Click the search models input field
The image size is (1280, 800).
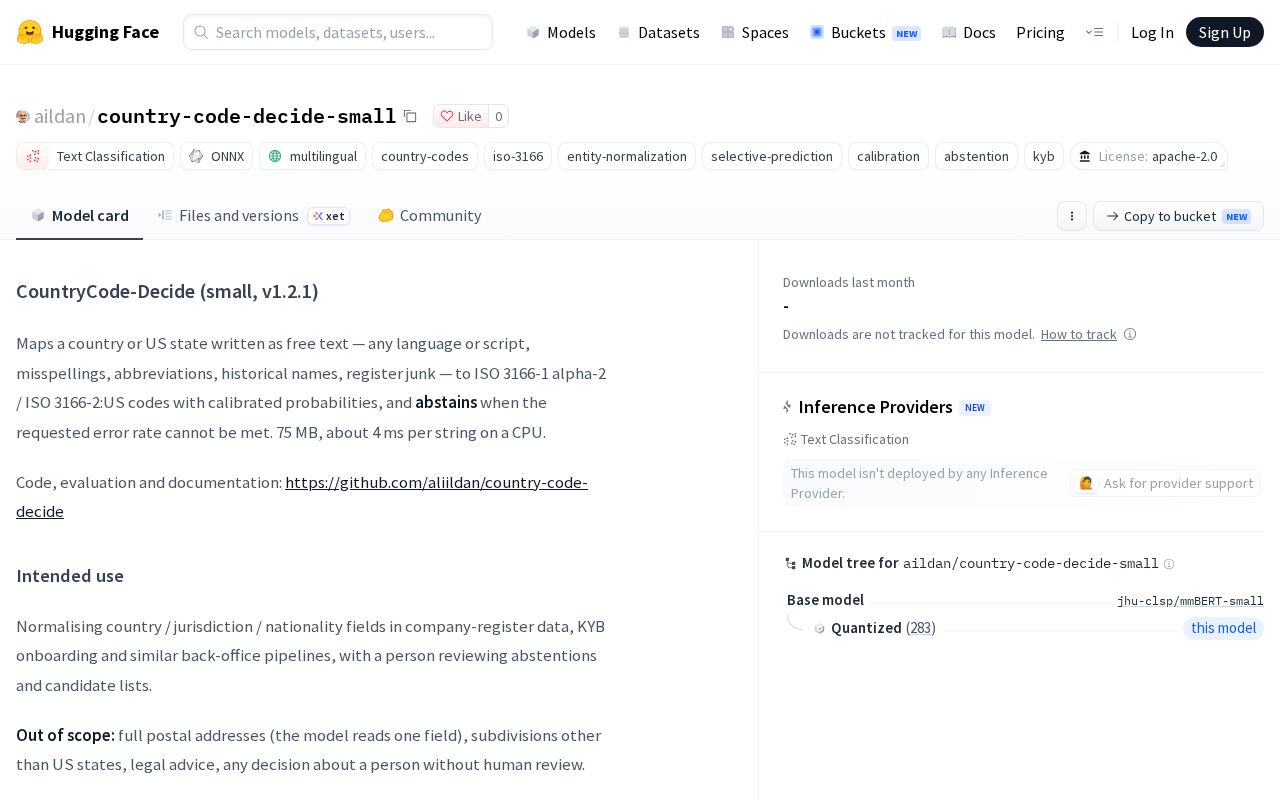pyautogui.click(x=338, y=32)
